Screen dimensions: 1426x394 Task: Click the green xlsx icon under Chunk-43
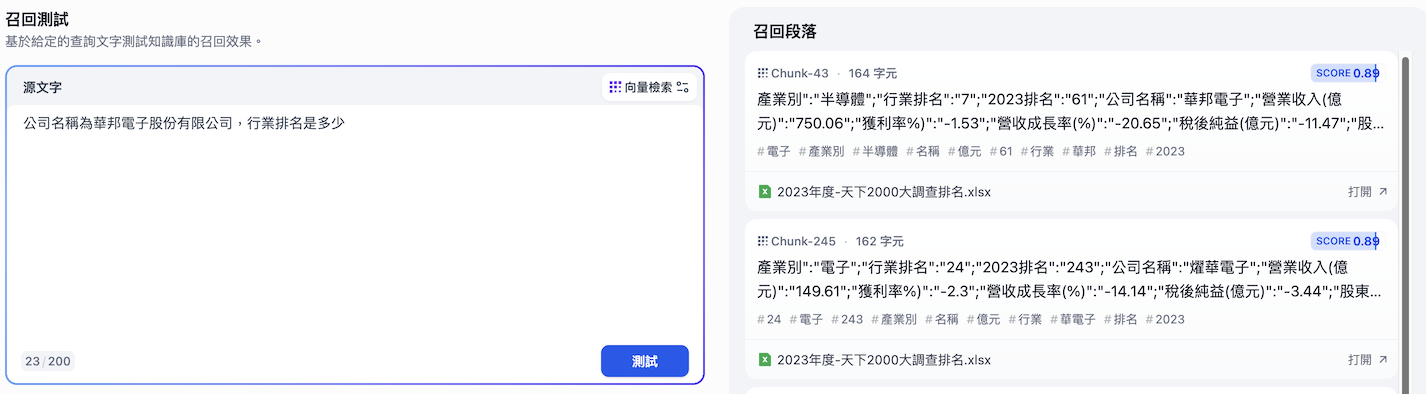[765, 191]
